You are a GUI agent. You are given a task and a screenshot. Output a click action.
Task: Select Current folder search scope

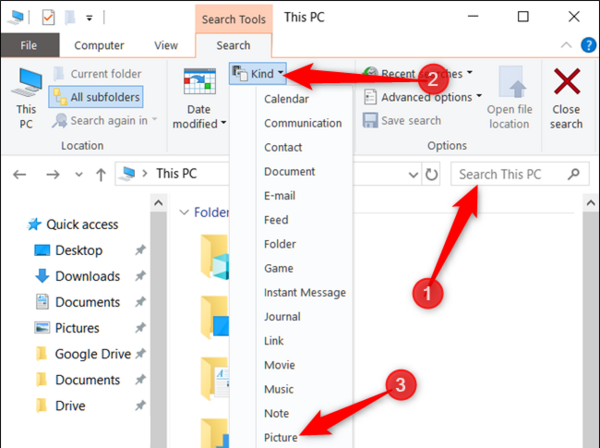tap(98, 73)
